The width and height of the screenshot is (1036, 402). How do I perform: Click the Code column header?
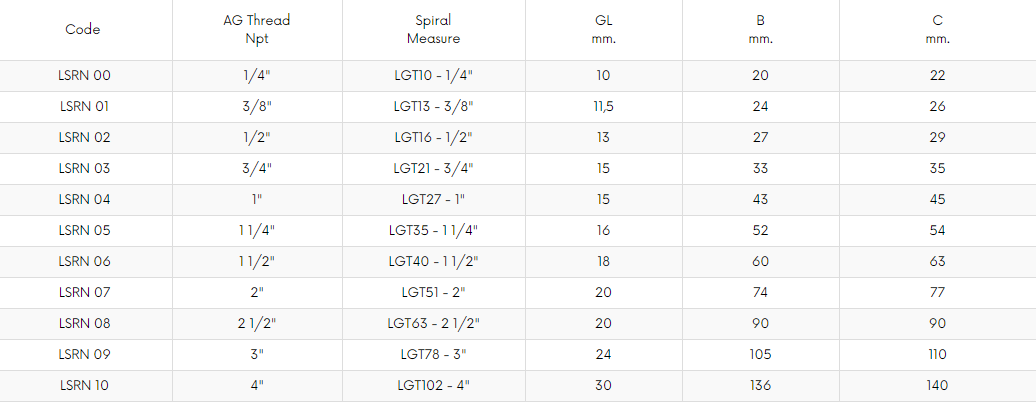click(83, 30)
